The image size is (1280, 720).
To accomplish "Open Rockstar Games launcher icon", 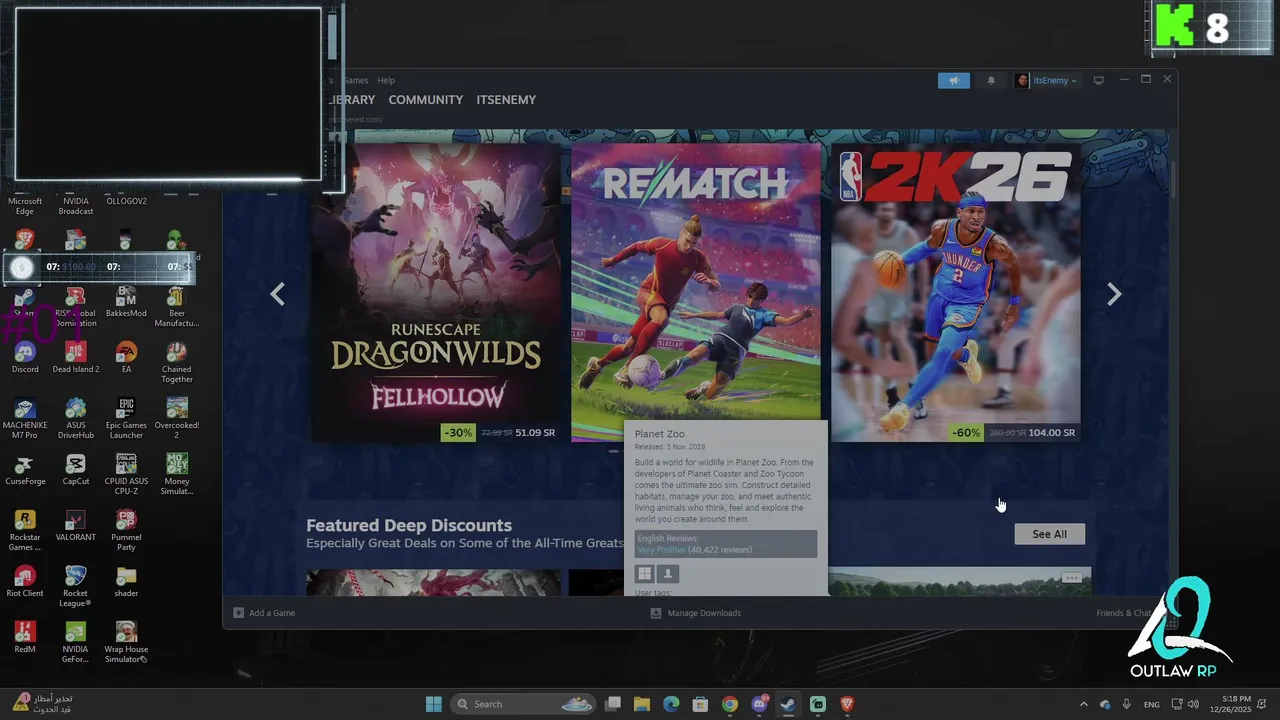I will pos(25,530).
